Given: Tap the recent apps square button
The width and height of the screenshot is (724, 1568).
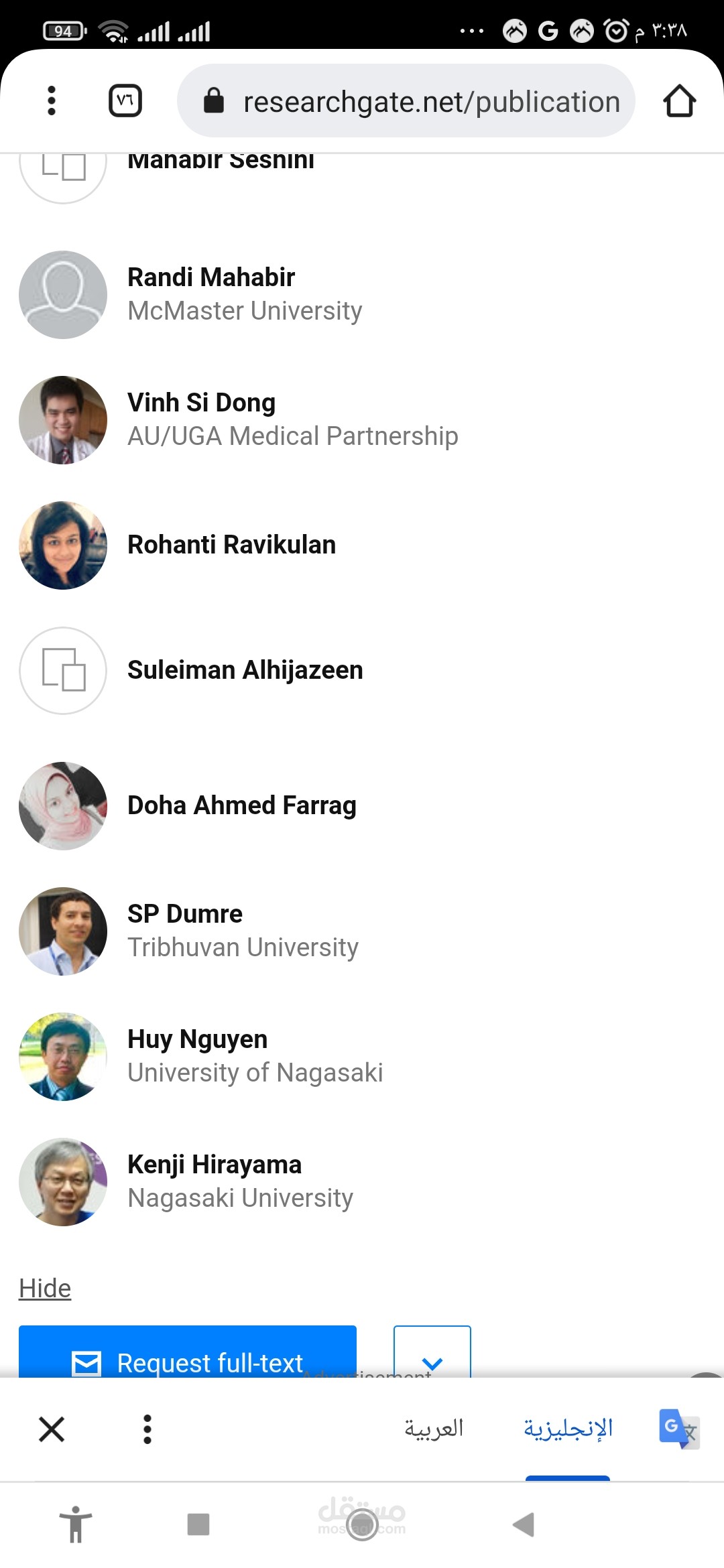Looking at the screenshot, I should (x=198, y=1524).
